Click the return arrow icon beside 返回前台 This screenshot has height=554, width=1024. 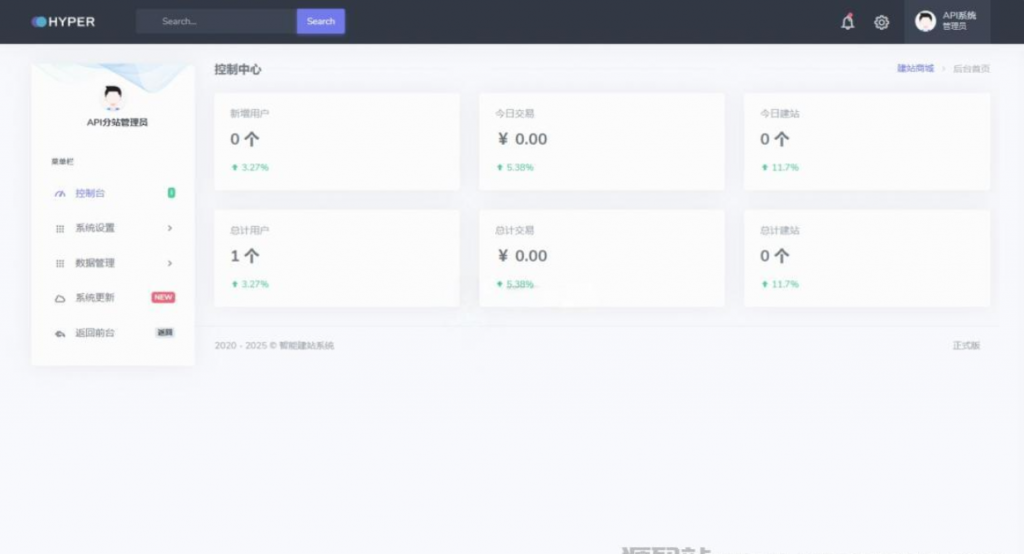pyautogui.click(x=60, y=333)
